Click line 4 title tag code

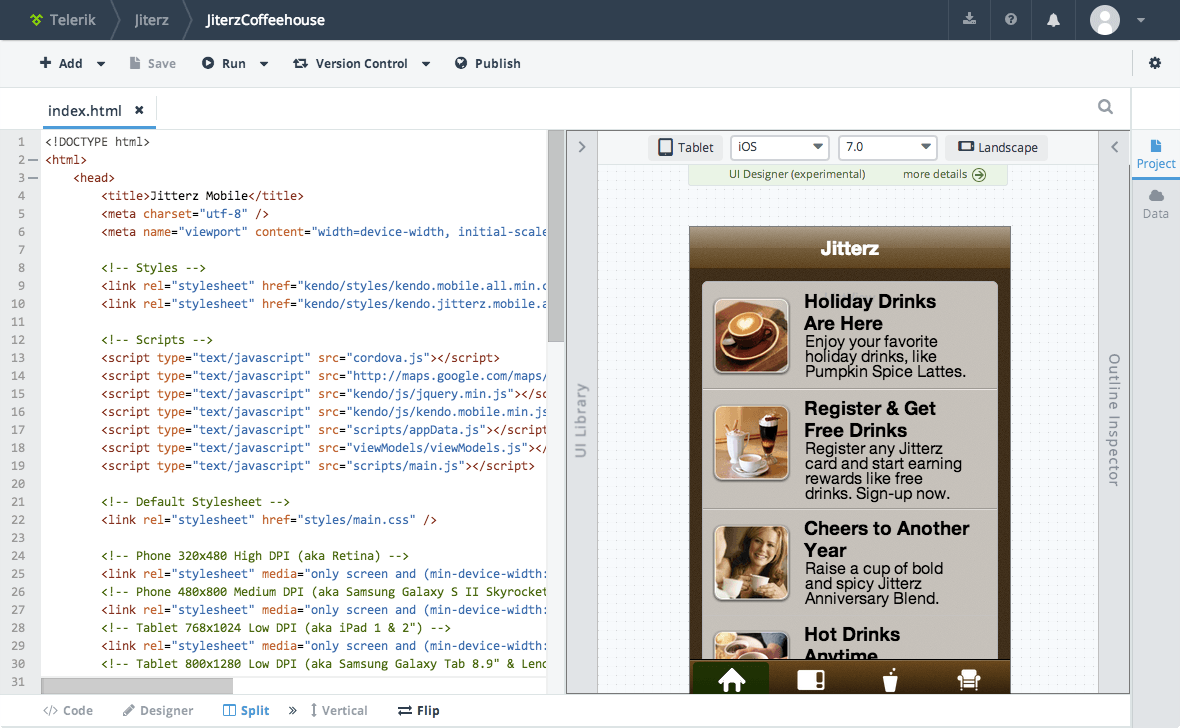tap(202, 196)
